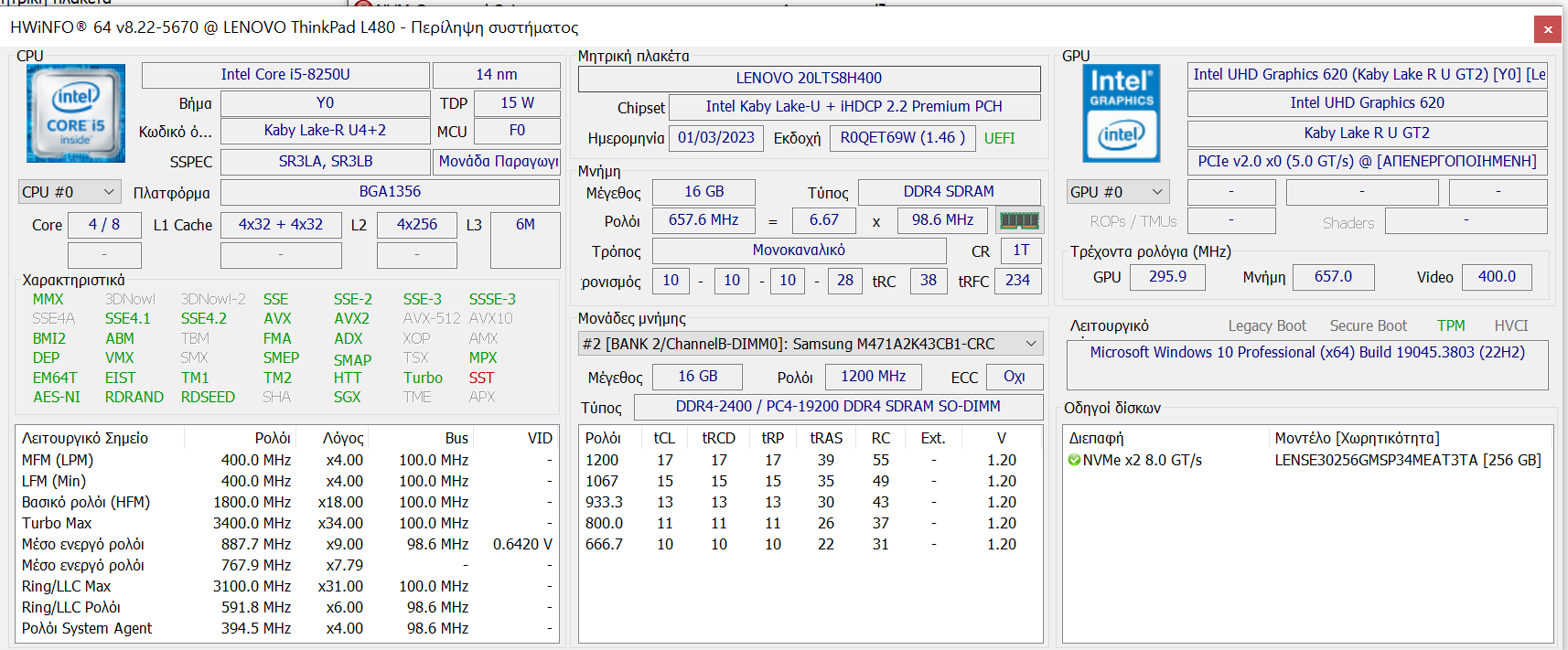Click the HVCI label

1511,326
